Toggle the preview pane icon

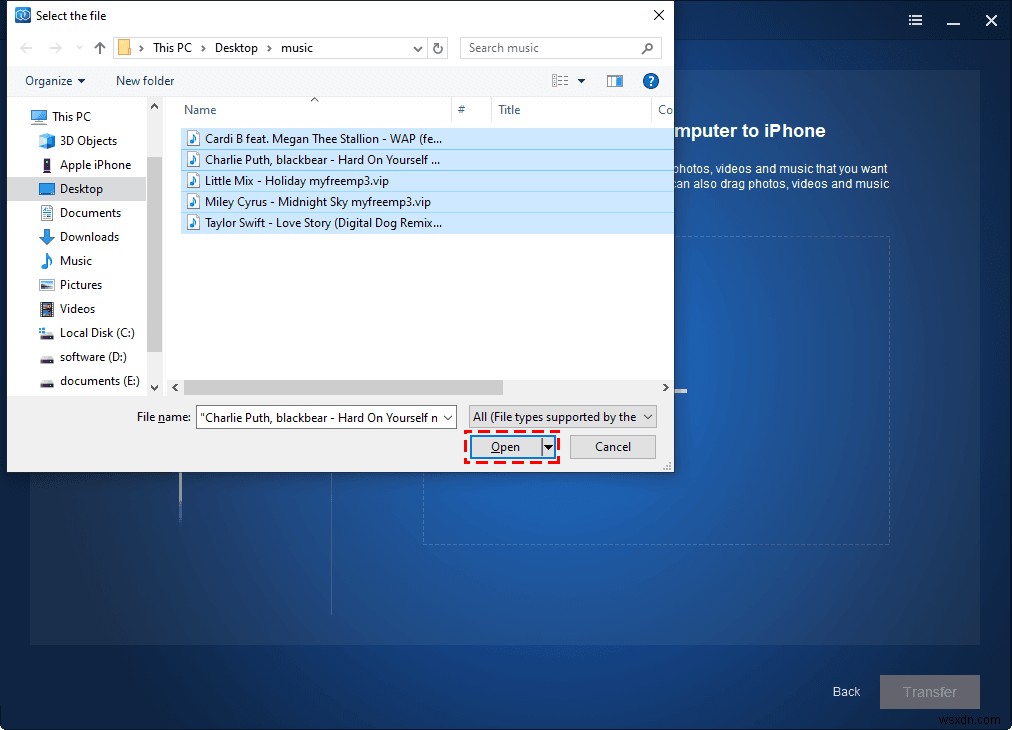[x=614, y=81]
